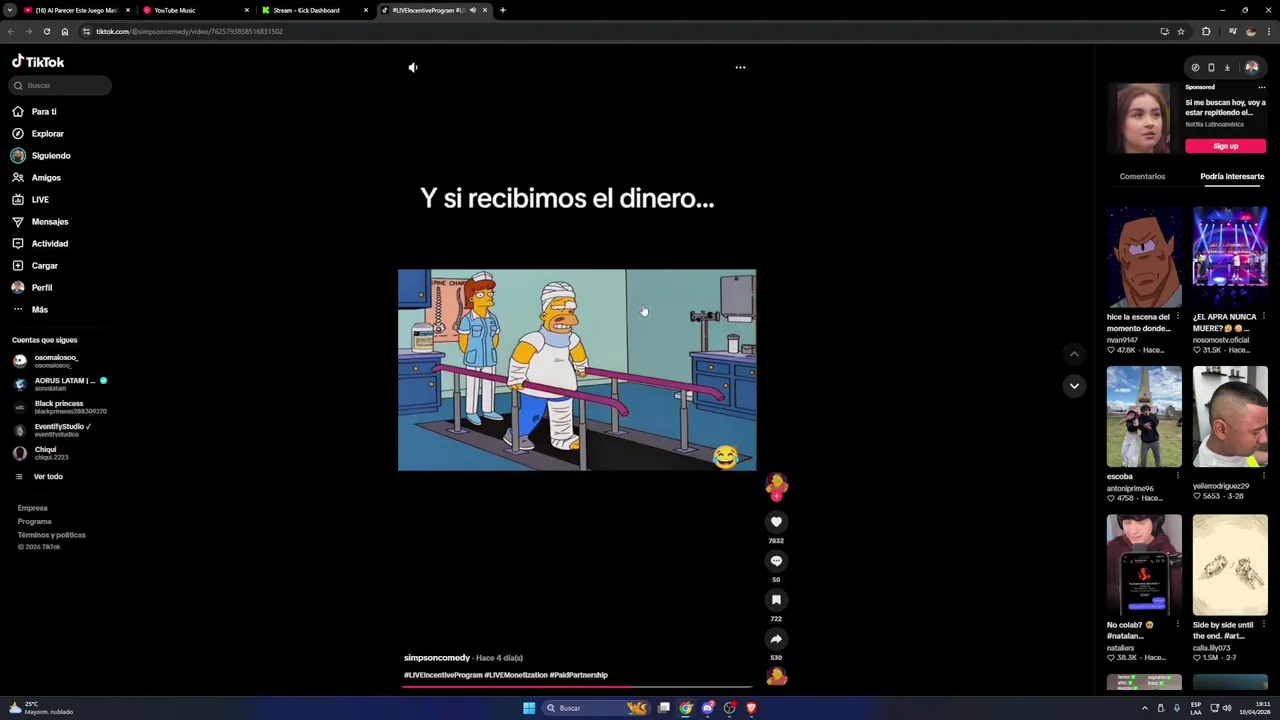Open the 'No colab?' recommended video
The image size is (1280, 720).
click(x=1144, y=564)
